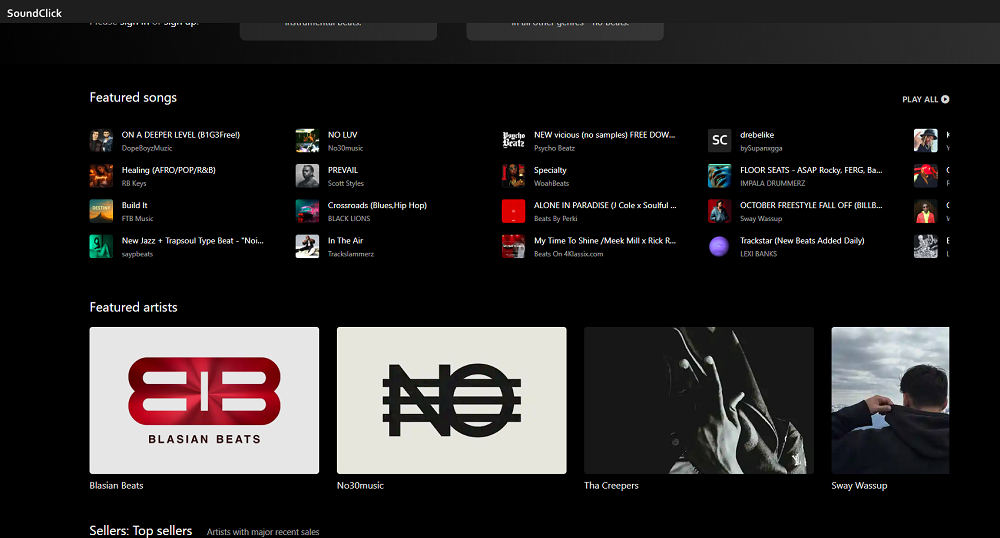Open Trackstar (New Beats Added Daily) title
This screenshot has width=1000, height=538.
coord(802,241)
